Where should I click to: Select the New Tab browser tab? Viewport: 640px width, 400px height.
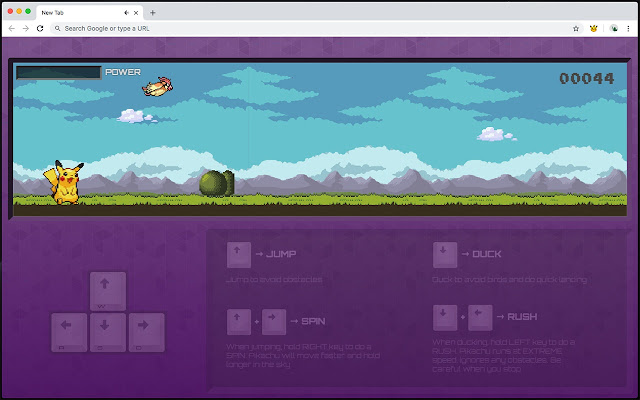tap(89, 13)
